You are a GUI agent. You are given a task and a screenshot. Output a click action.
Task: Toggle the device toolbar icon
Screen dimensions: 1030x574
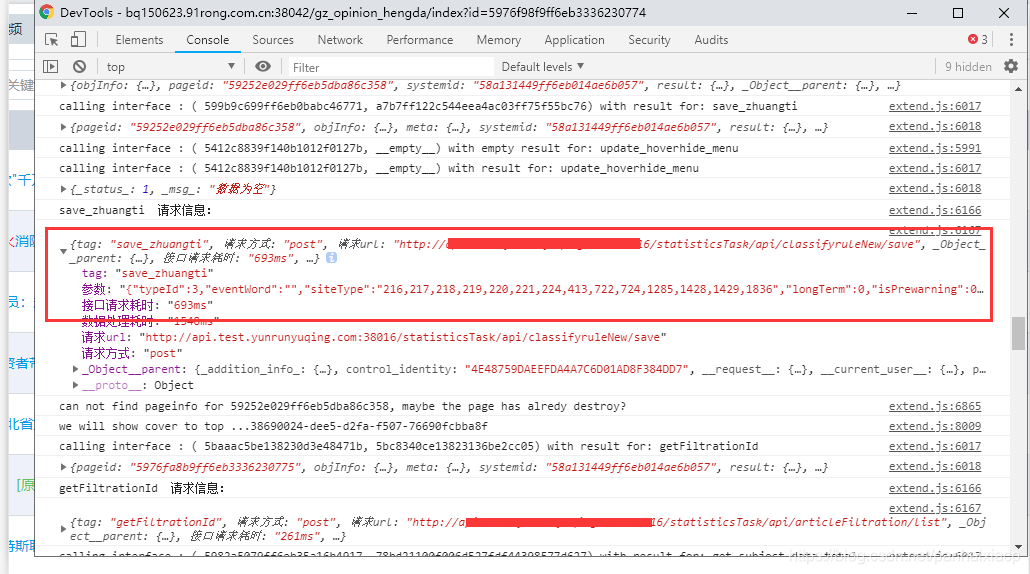point(78,39)
